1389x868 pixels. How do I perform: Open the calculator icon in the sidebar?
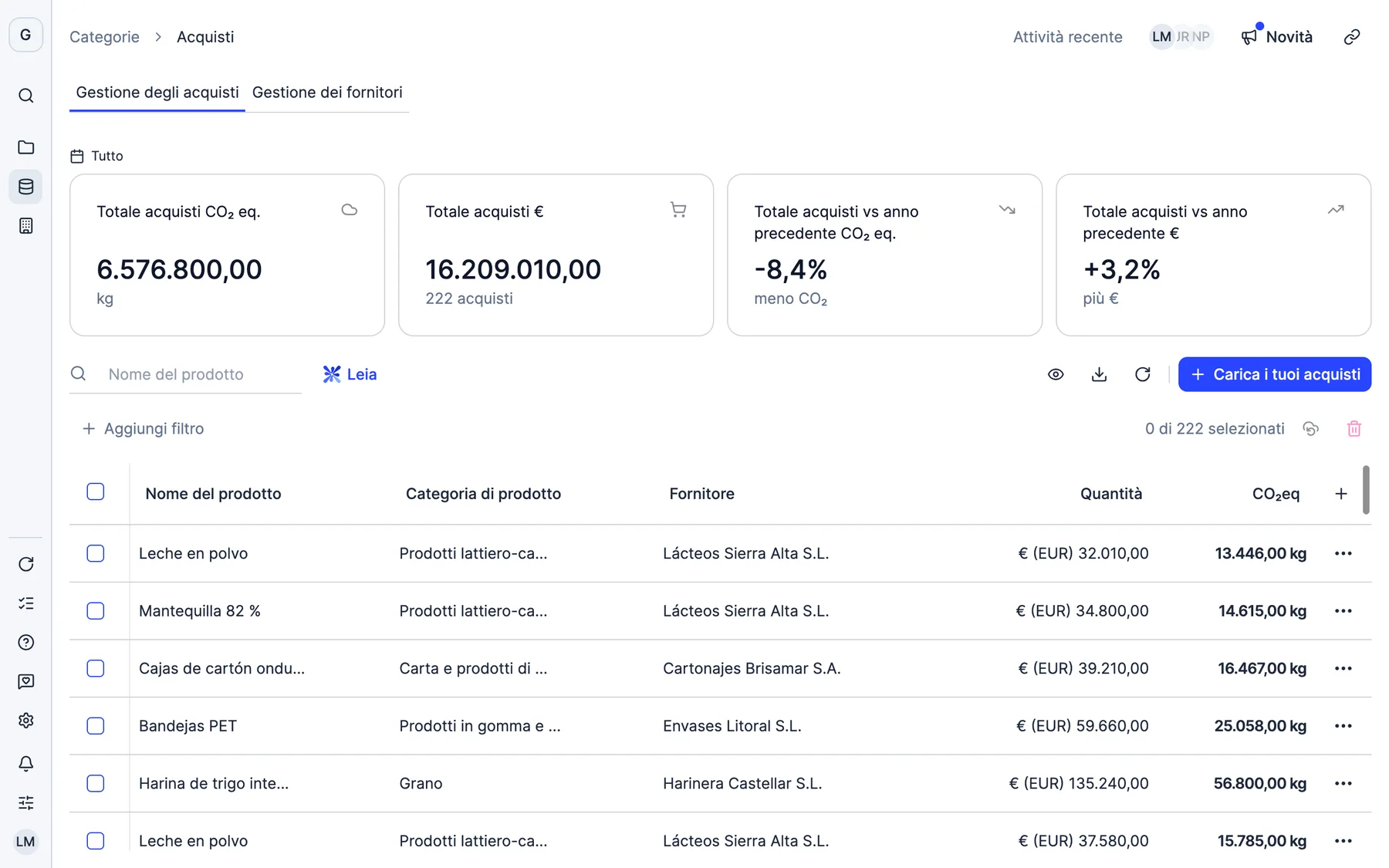[25, 226]
